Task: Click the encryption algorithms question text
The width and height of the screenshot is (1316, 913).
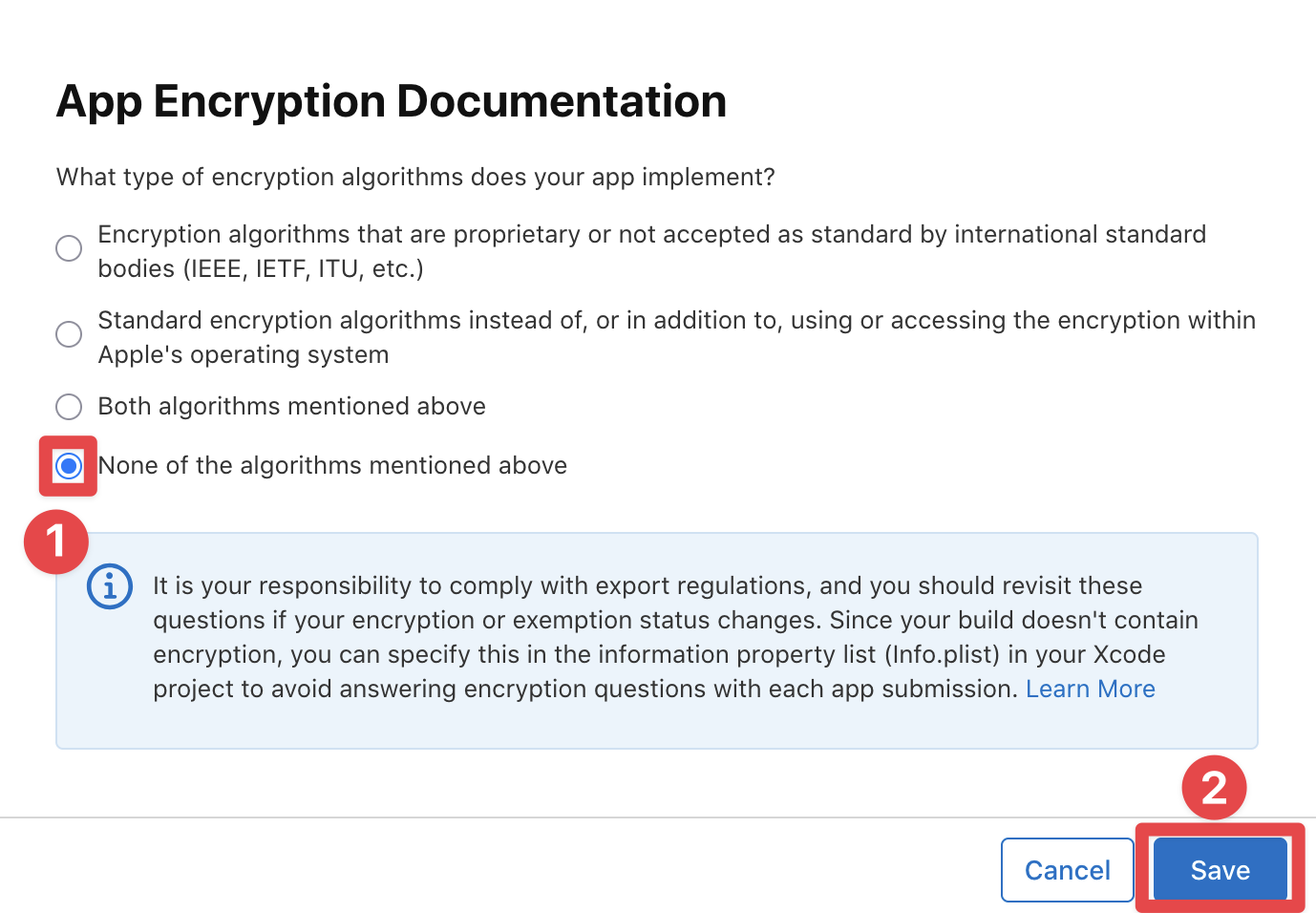Action: point(415,177)
